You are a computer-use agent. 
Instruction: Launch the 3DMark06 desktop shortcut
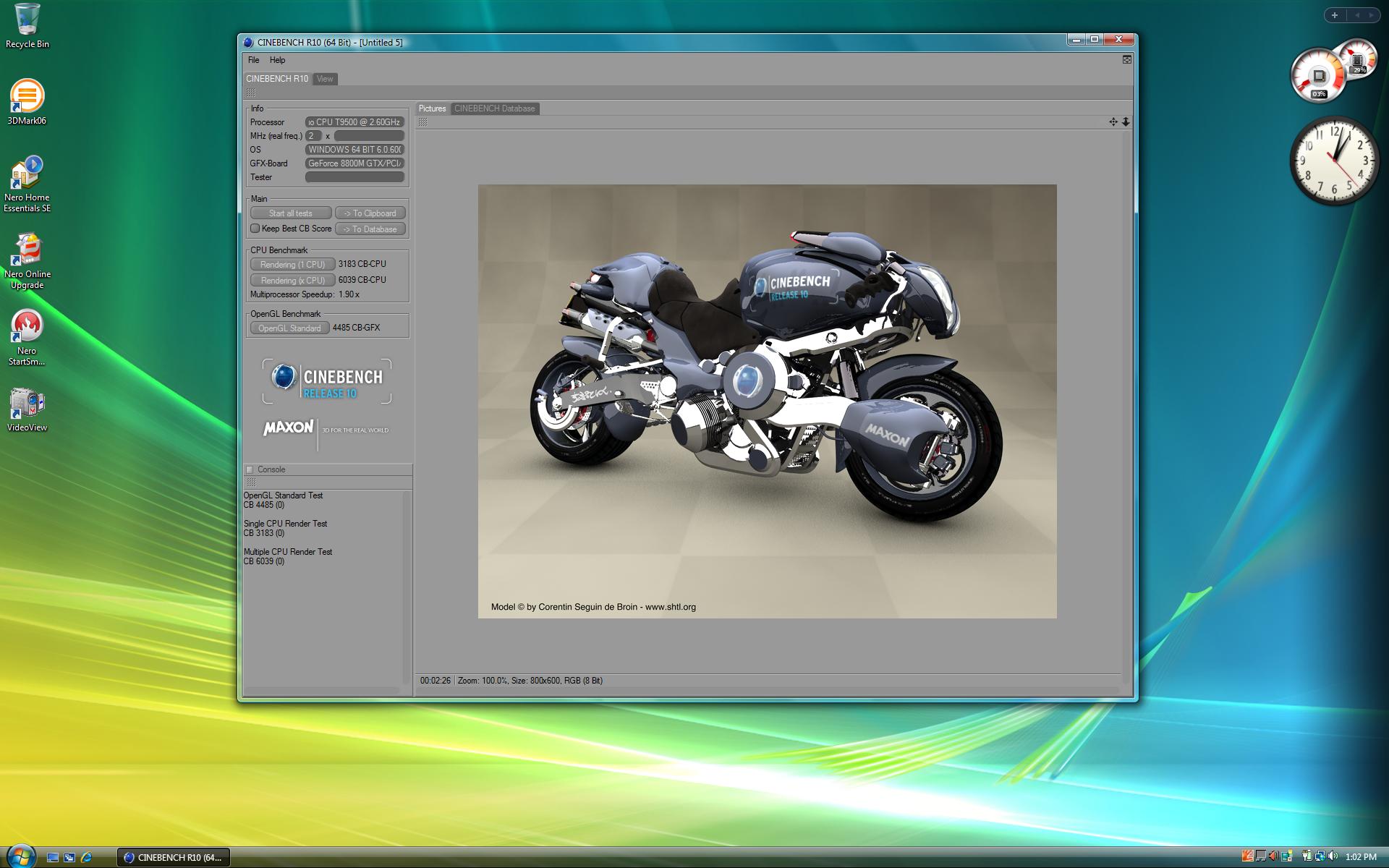click(27, 102)
